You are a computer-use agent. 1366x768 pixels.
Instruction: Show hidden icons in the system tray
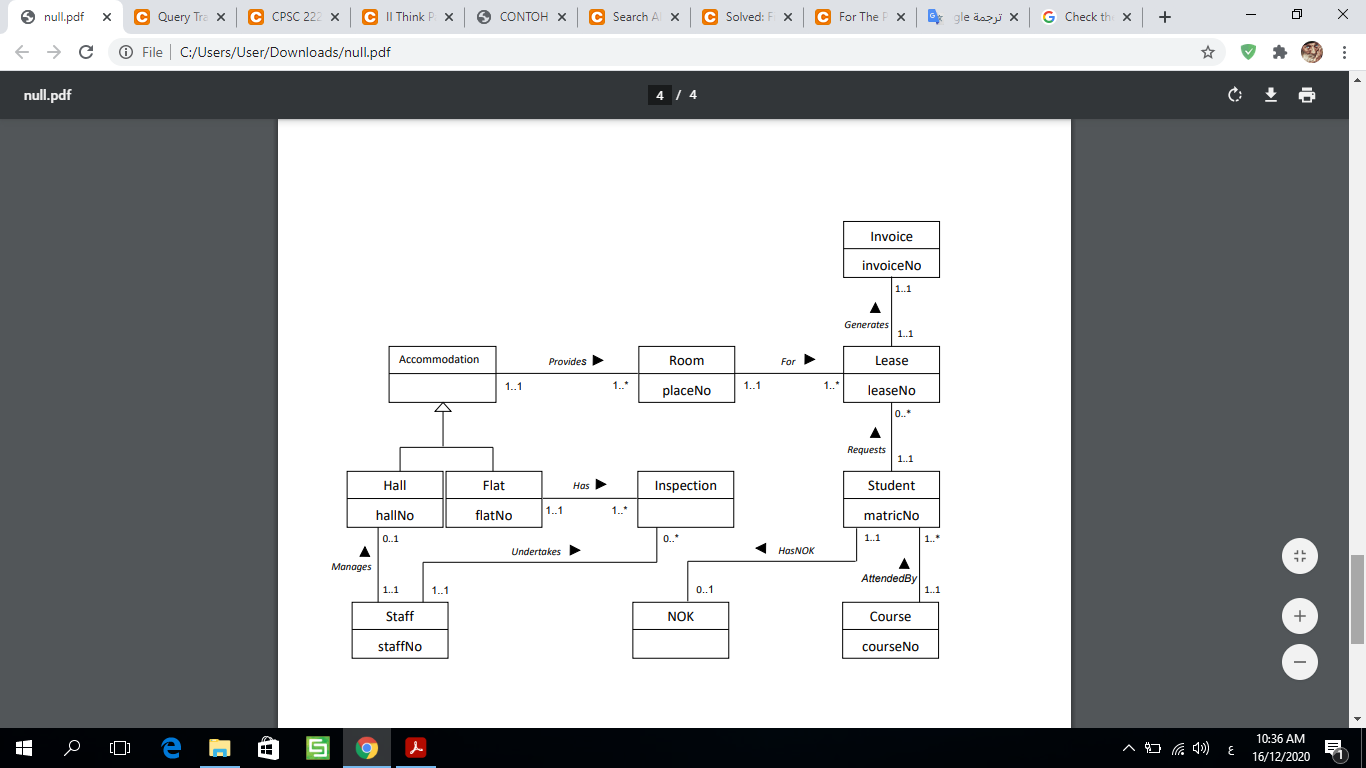tap(1127, 747)
